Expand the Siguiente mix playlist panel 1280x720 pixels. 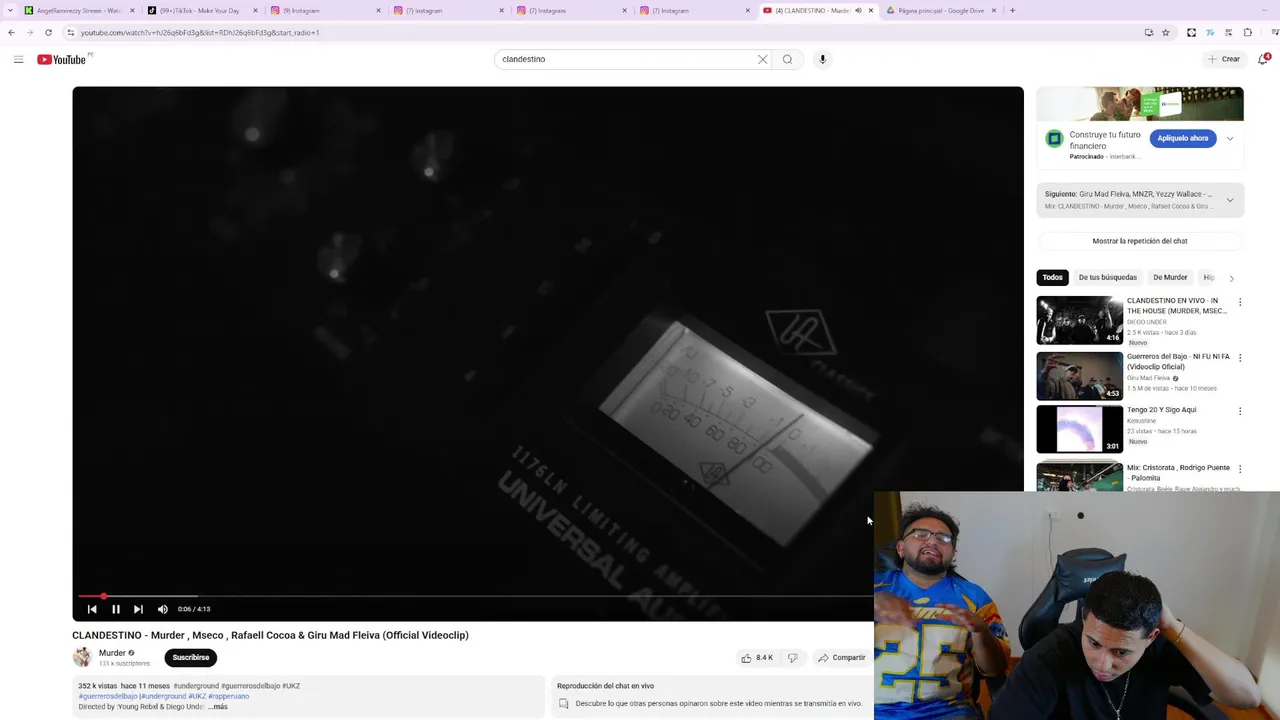click(1230, 200)
